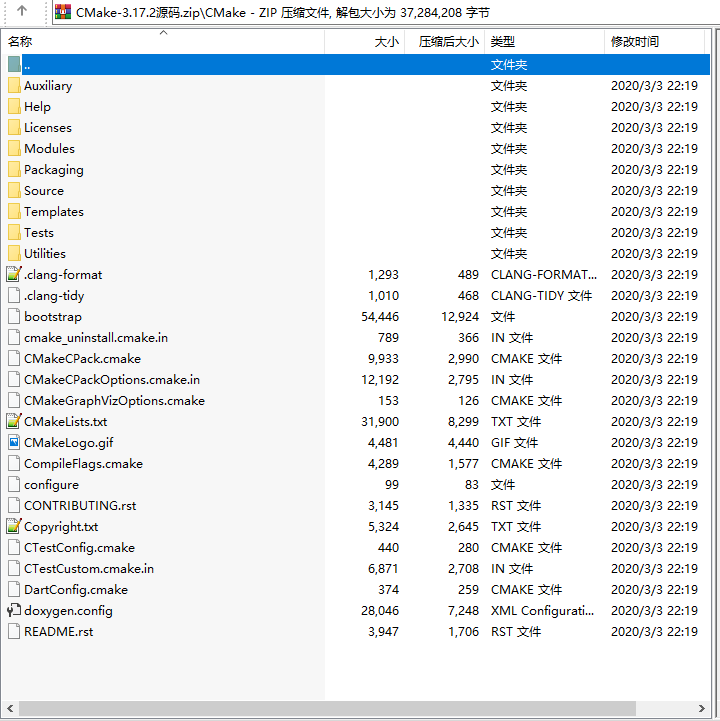The height and width of the screenshot is (721, 720).
Task: Click the WinRAR archive icon in path bar
Action: click(63, 12)
